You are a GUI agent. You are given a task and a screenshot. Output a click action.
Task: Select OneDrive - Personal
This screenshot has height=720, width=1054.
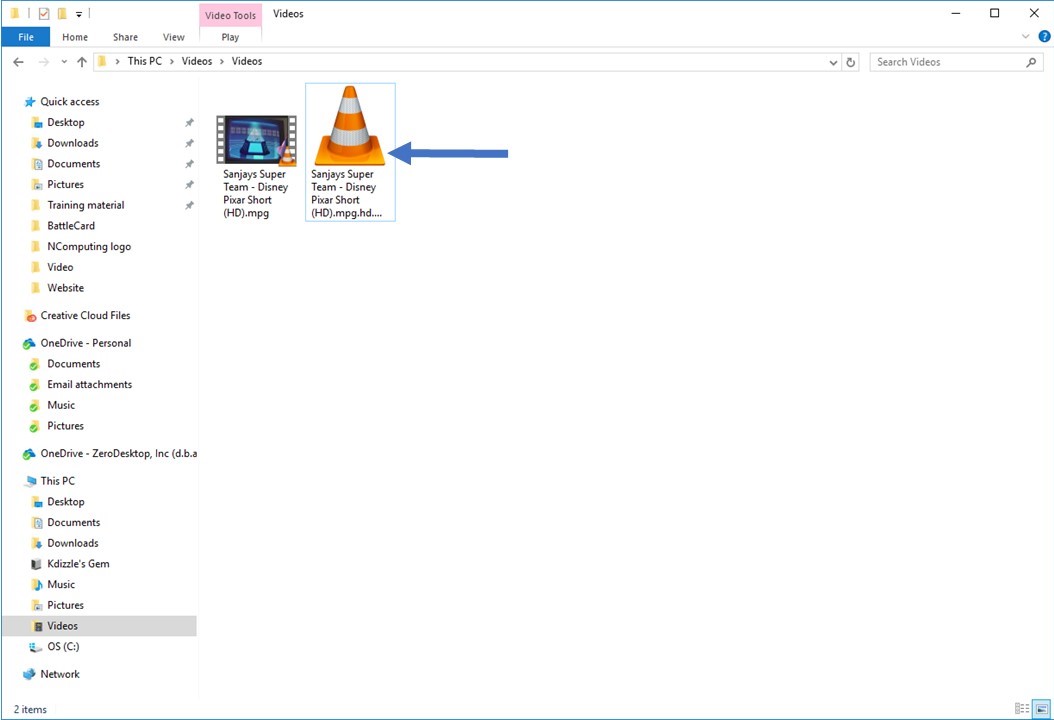pyautogui.click(x=85, y=343)
